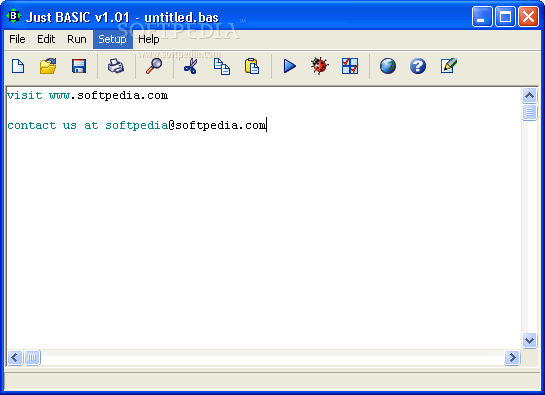Open the Edit menu
545x395 pixels.
tap(46, 39)
